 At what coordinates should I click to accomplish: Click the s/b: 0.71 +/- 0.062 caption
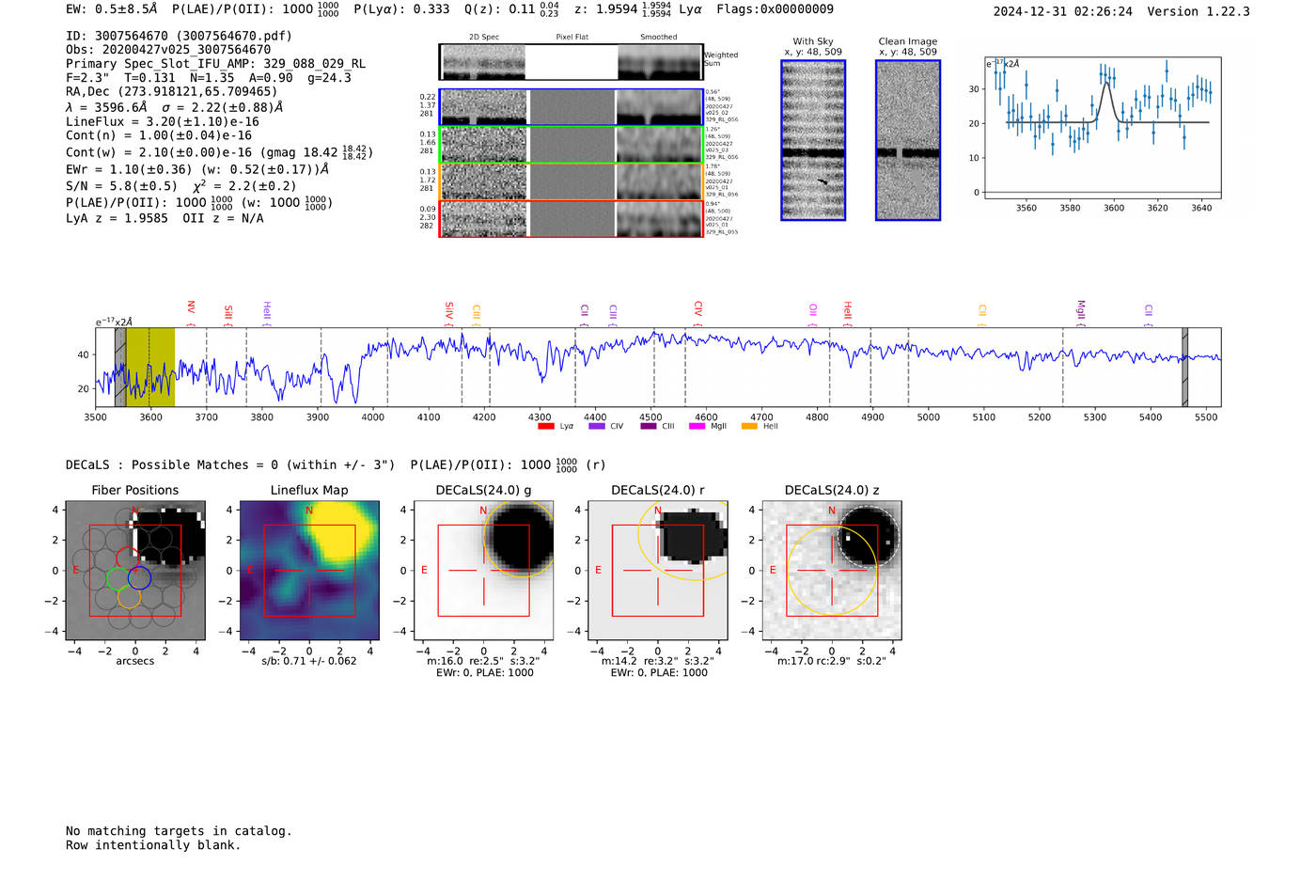tap(309, 661)
